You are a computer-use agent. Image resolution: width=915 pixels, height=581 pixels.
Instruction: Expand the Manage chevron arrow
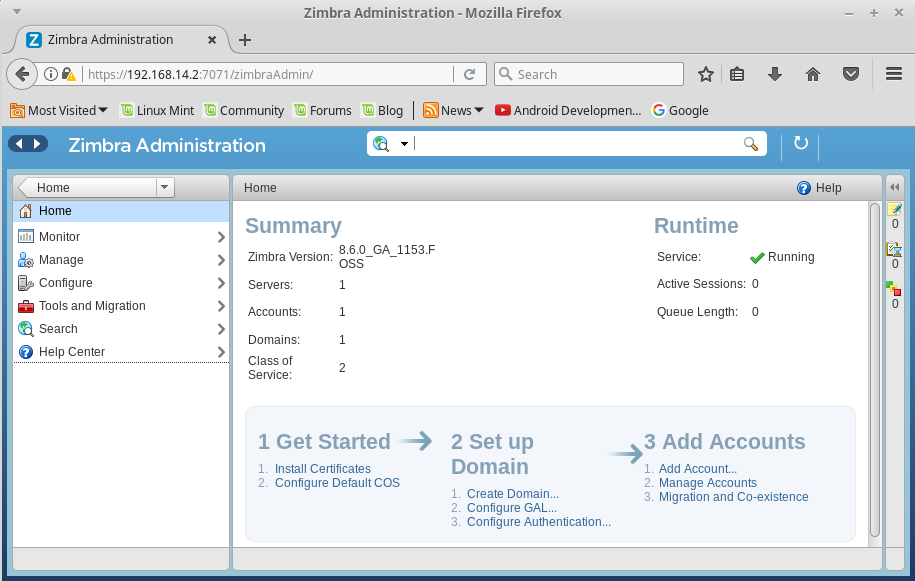[x=221, y=260]
